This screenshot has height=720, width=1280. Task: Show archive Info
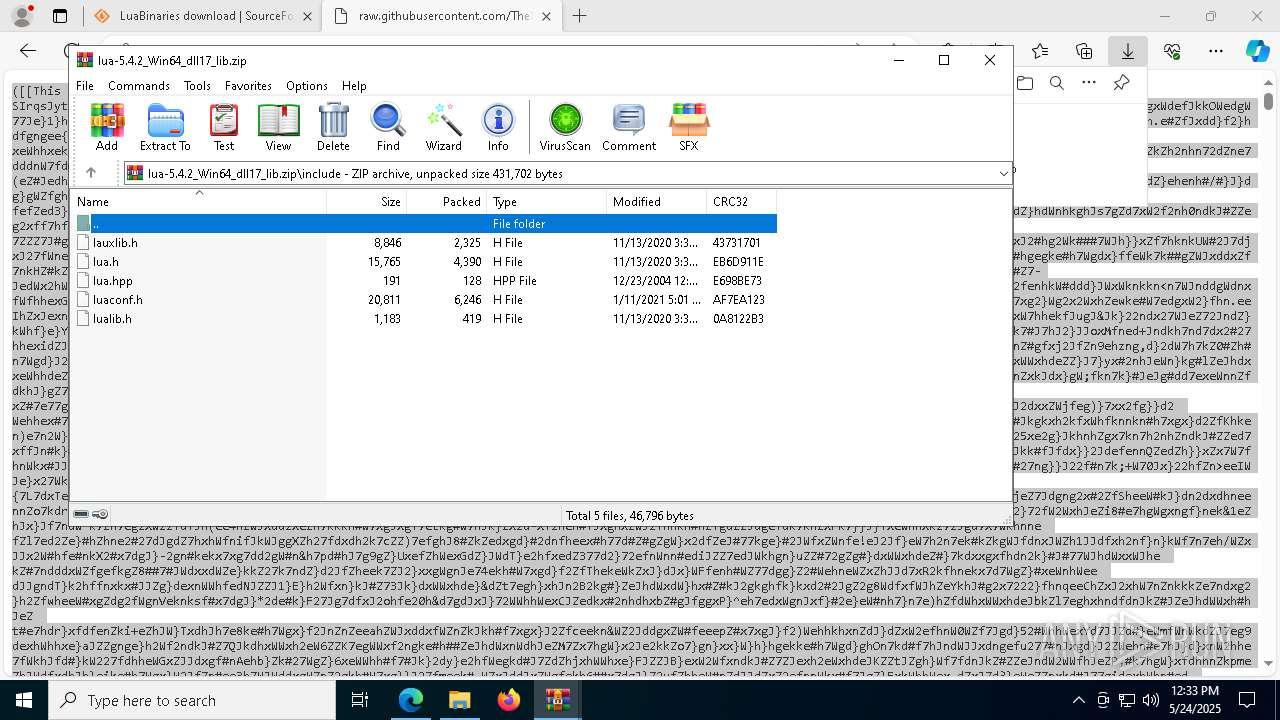(498, 127)
